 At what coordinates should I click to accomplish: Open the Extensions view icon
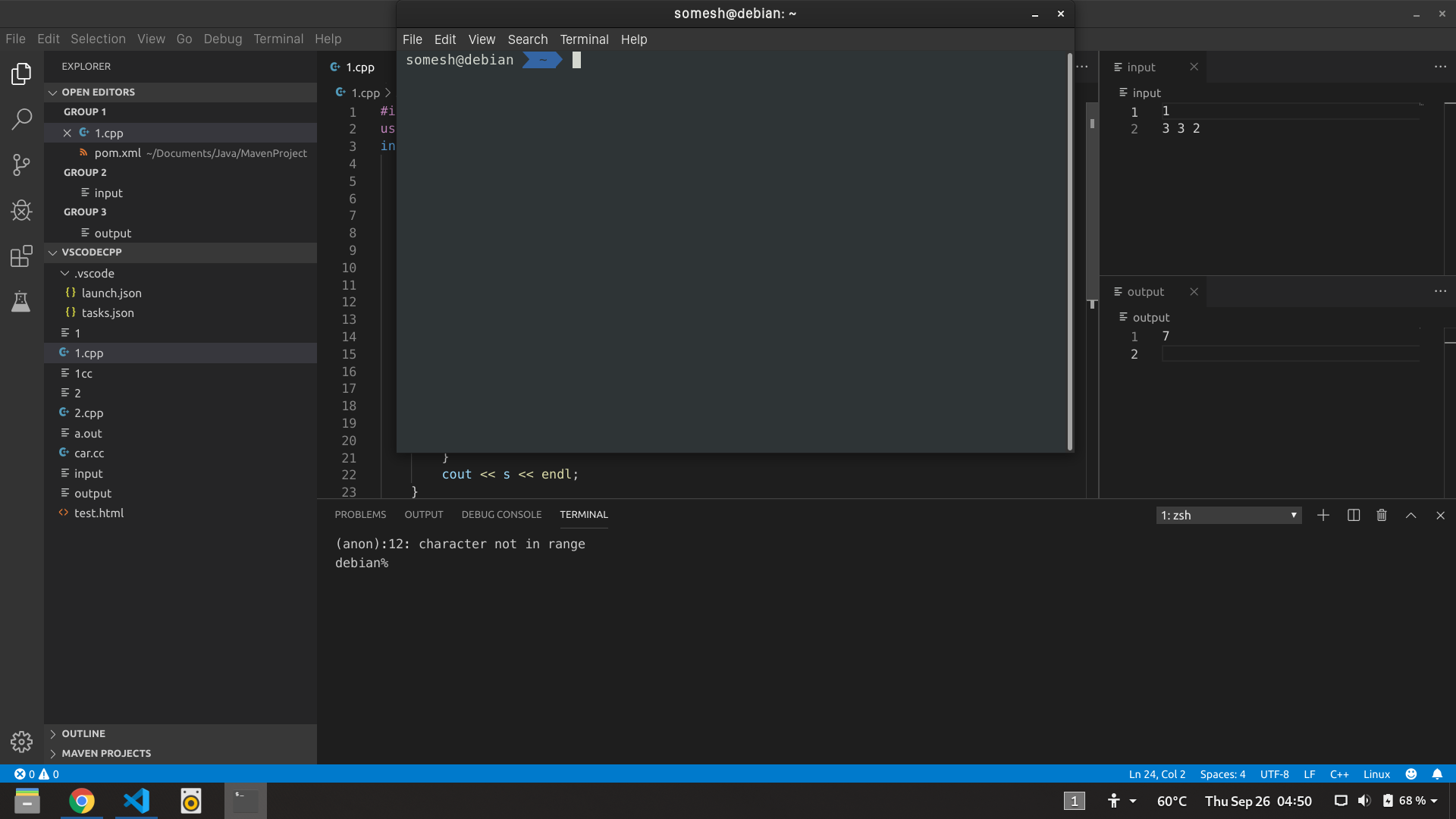pyautogui.click(x=22, y=256)
